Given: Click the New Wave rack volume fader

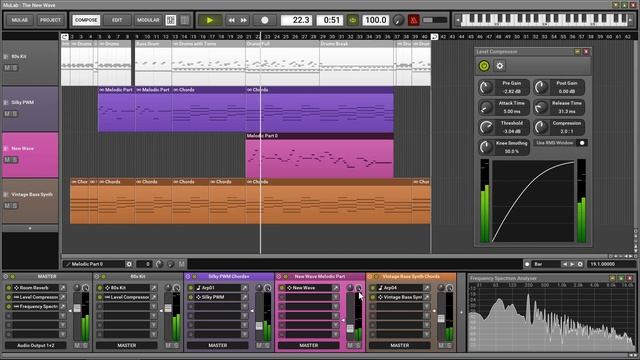Looking at the screenshot, I should [x=350, y=328].
